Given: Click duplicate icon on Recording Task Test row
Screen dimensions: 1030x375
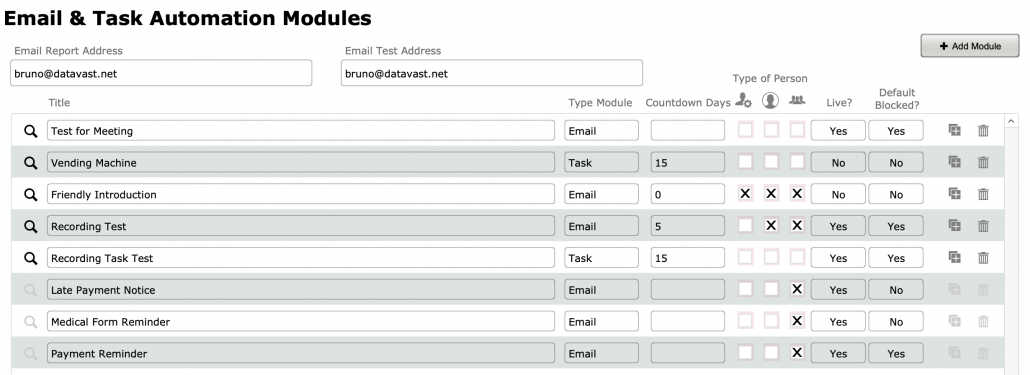Looking at the screenshot, I should point(954,257).
